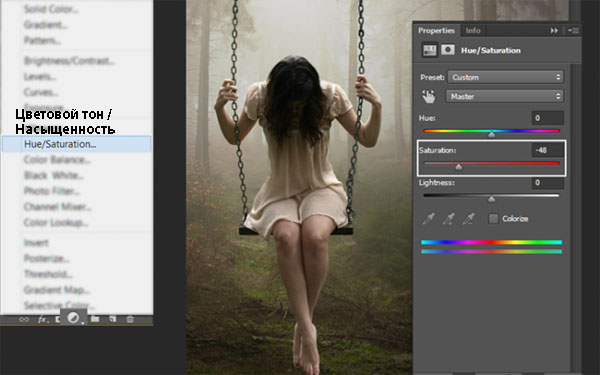Click the Lightness value field
600x375 pixels.
(x=548, y=183)
